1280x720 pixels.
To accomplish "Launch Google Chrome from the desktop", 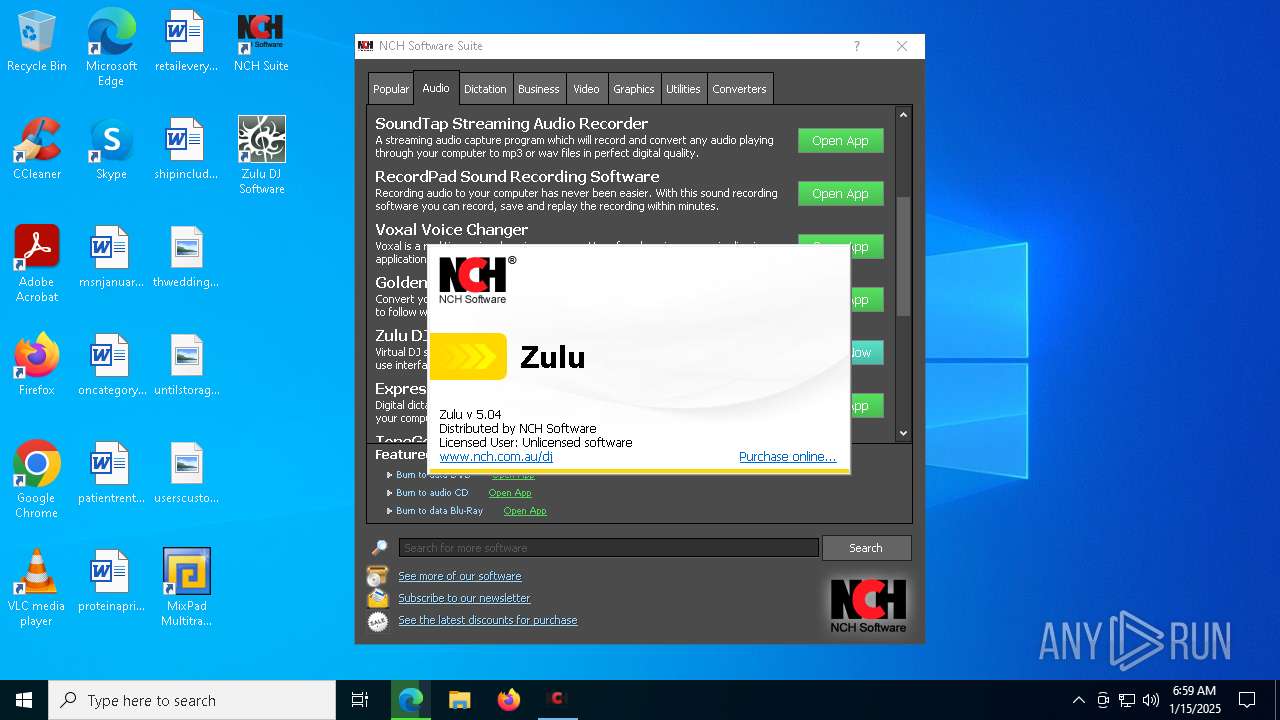I will pos(37,479).
